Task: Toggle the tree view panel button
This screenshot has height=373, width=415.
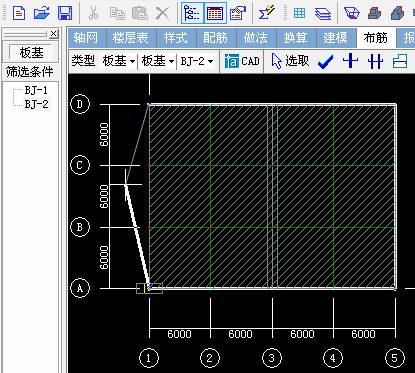Action: point(192,13)
